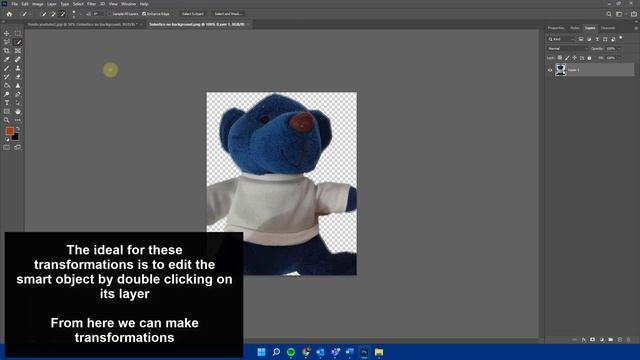Open Photoshop search icon at top right
This screenshot has width=640, height=360.
coord(609,14)
